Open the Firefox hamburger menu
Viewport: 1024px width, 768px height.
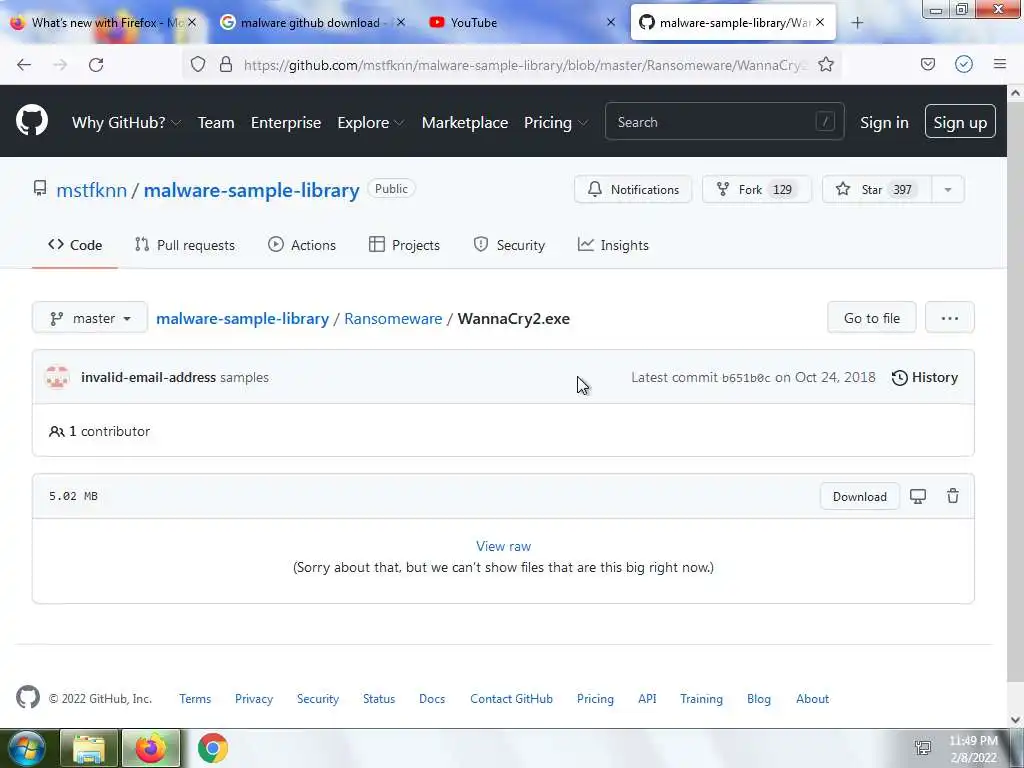coord(1000,64)
